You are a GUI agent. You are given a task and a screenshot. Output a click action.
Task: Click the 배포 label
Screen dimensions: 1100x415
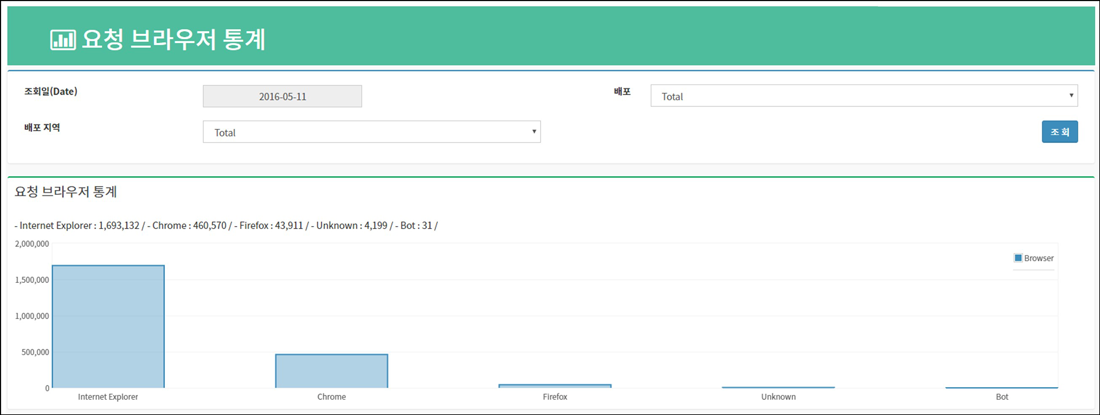pyautogui.click(x=622, y=92)
